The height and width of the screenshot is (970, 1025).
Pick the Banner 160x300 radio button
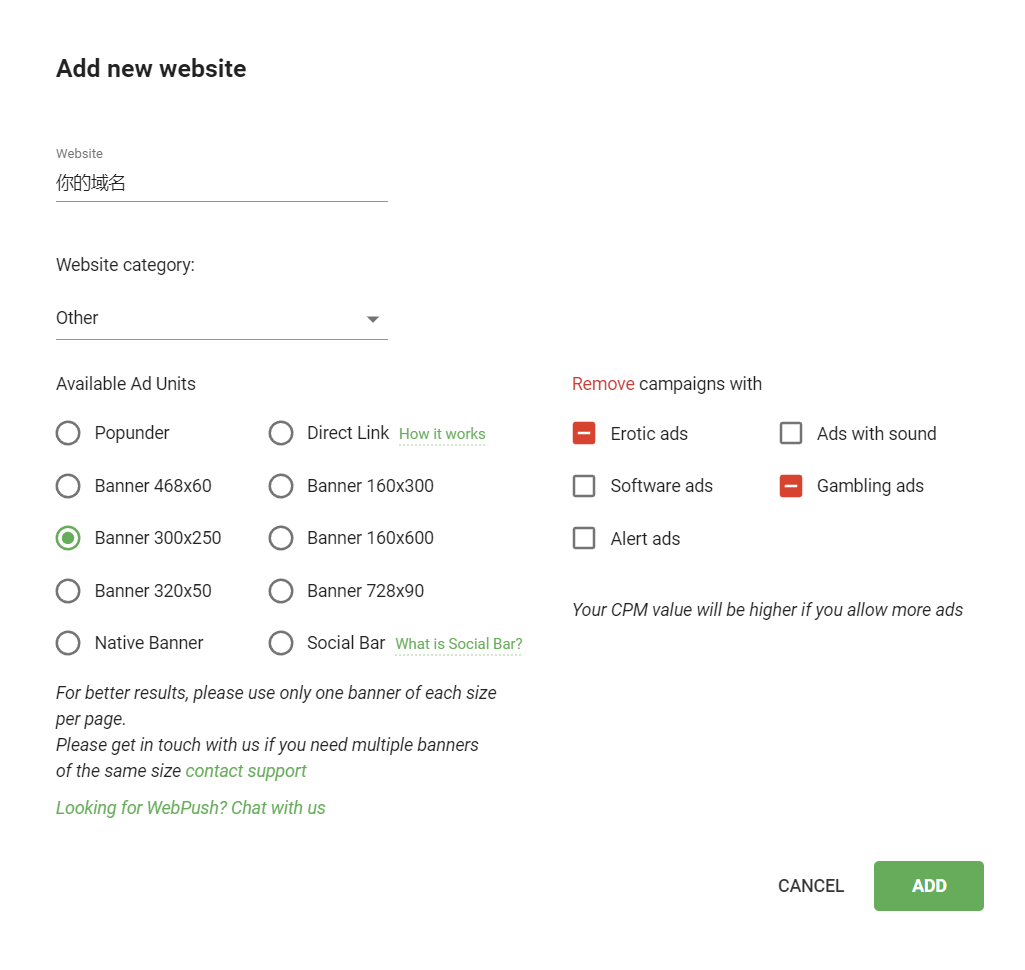click(x=281, y=486)
